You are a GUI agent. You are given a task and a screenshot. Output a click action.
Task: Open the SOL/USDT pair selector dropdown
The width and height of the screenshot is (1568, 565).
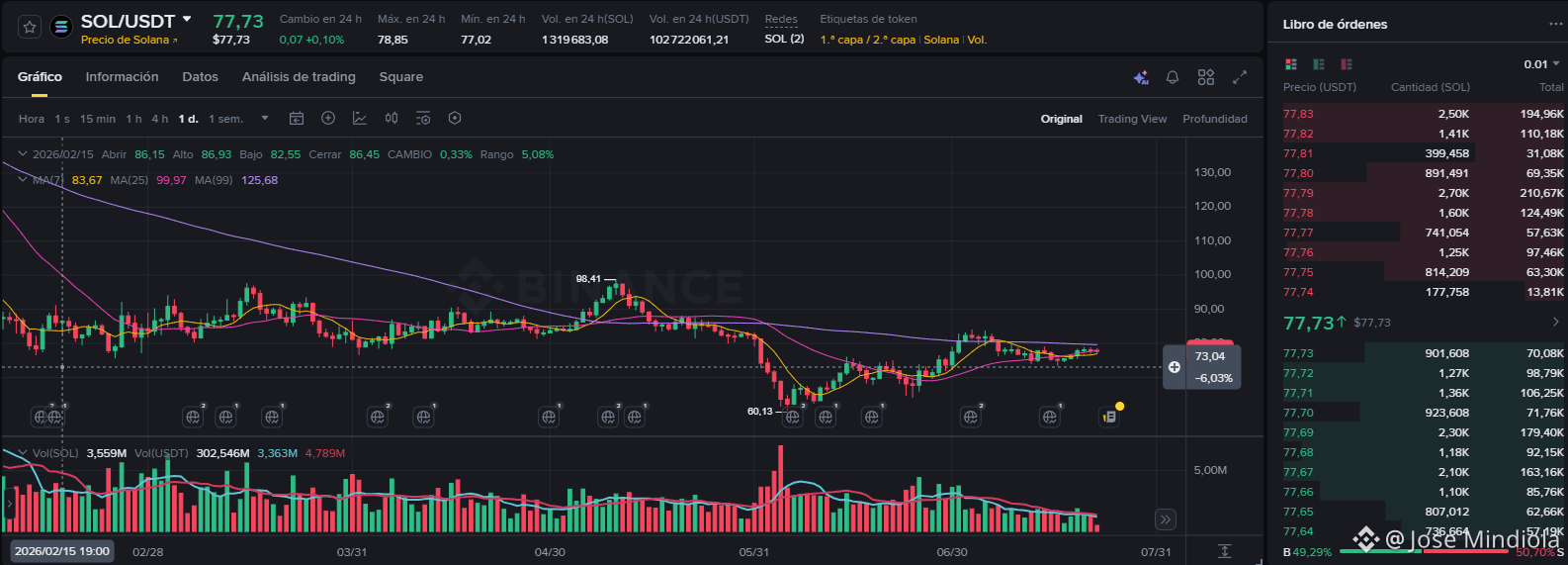pyautogui.click(x=187, y=20)
